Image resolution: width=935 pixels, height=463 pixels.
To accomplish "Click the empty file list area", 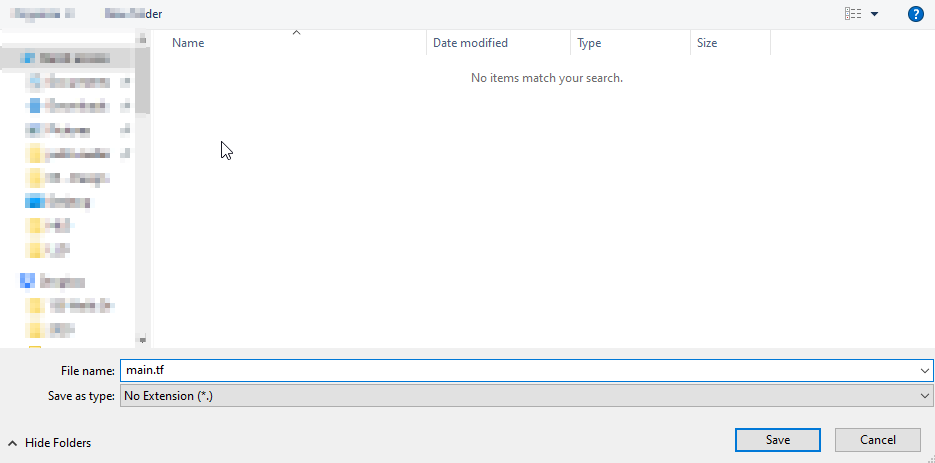I will click(x=540, y=220).
